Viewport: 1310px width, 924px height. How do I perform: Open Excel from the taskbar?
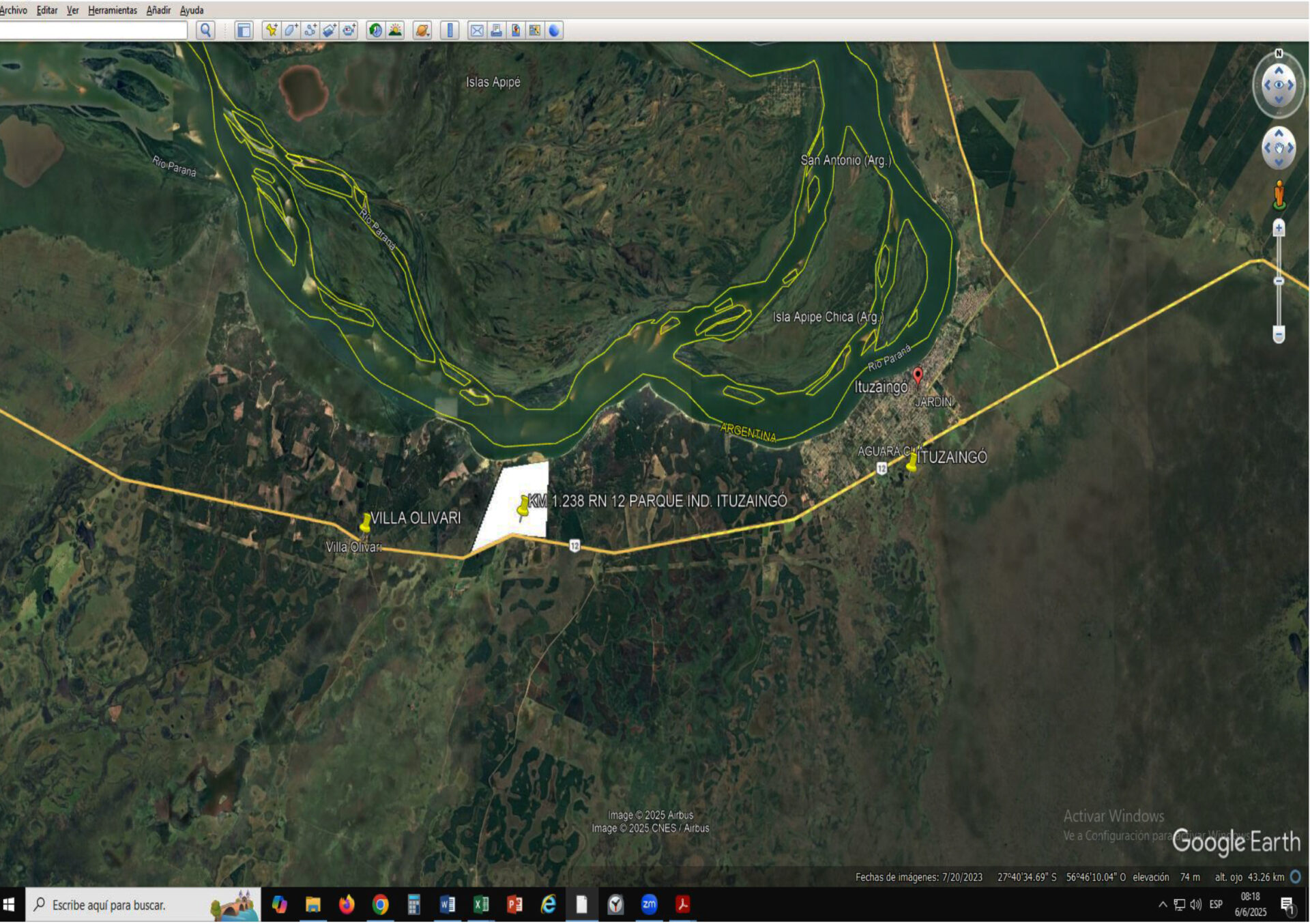coord(481,905)
